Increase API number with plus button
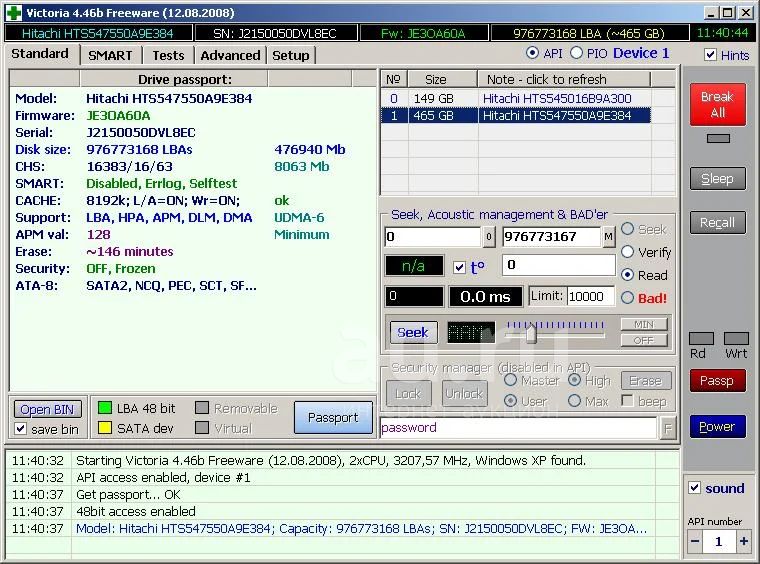 pos(744,541)
